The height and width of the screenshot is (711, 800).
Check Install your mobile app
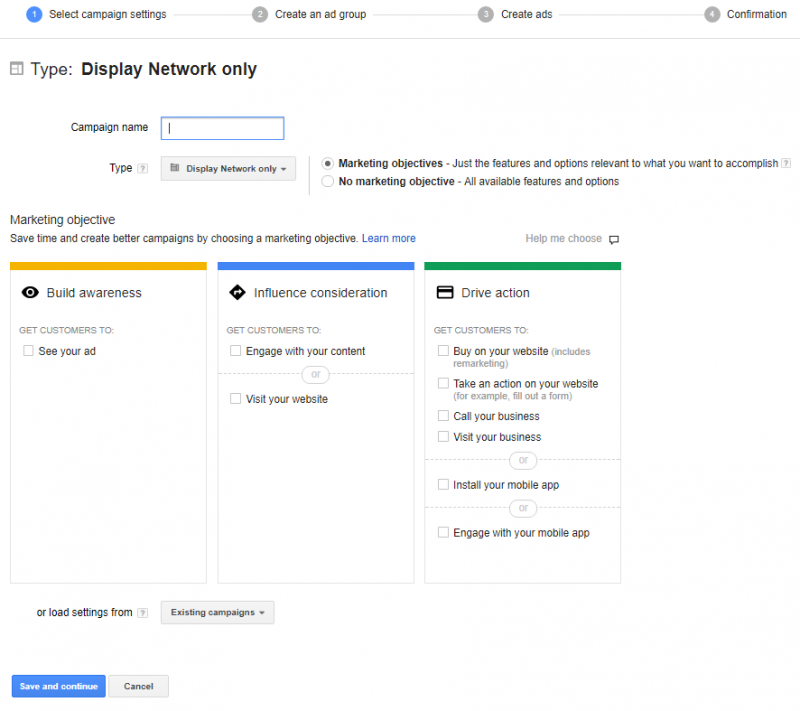[443, 484]
